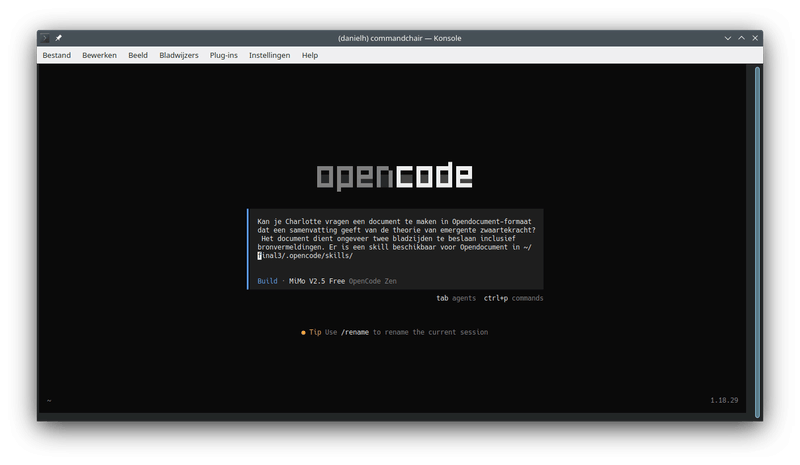
Task: Toggle the pin window icon
Action: 59,38
